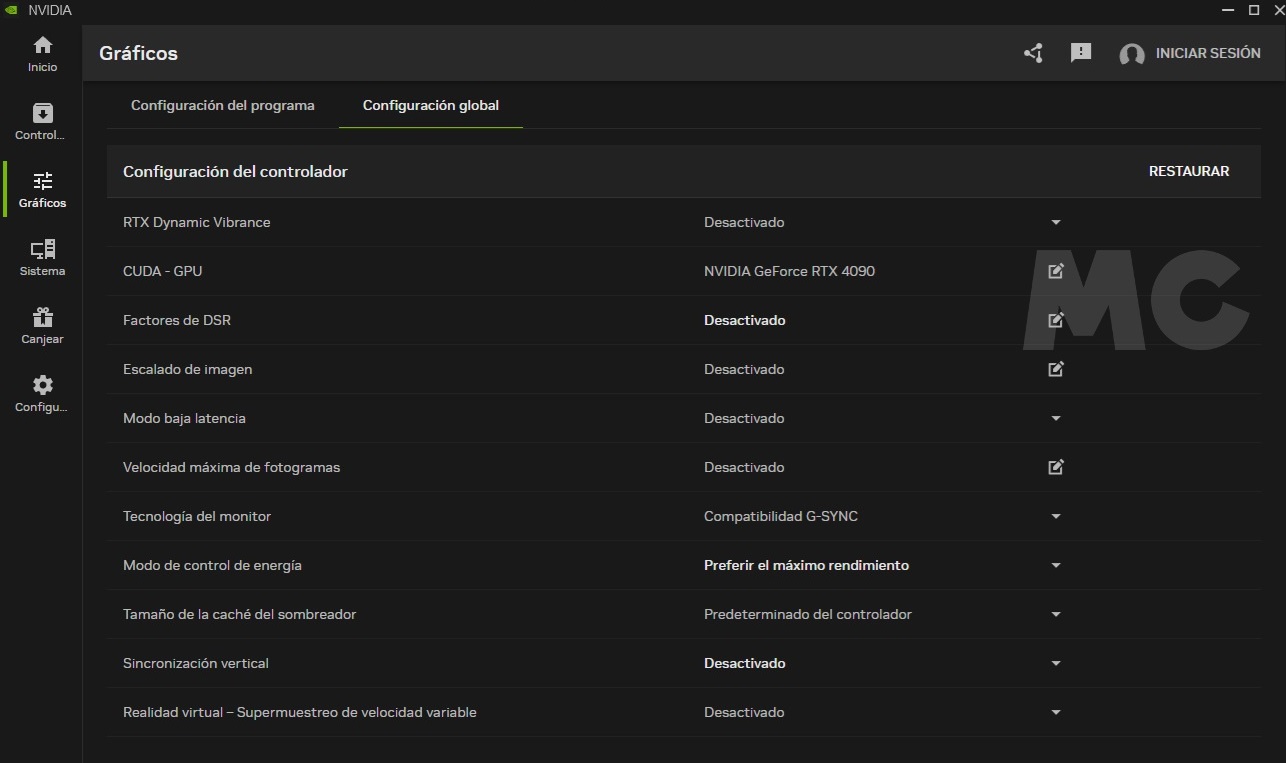The width and height of the screenshot is (1286, 763).
Task: Click the NVIDIA GeForce RTX 4090 value
Action: 789,271
